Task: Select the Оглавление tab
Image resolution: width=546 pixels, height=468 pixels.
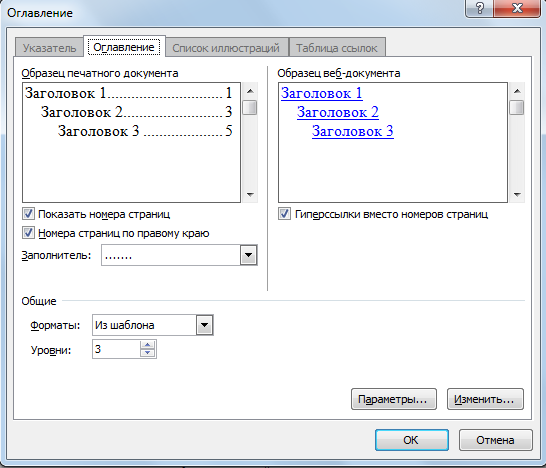Action: click(124, 47)
